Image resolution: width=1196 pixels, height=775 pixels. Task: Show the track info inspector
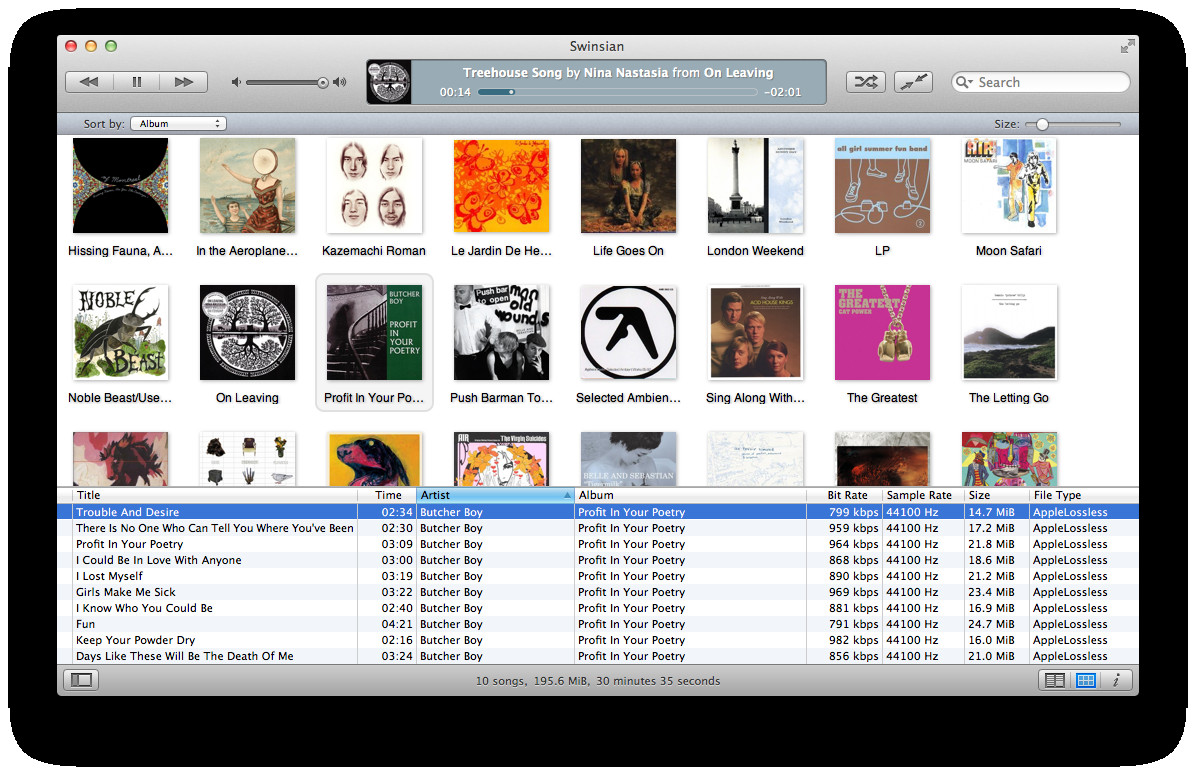tap(1116, 680)
